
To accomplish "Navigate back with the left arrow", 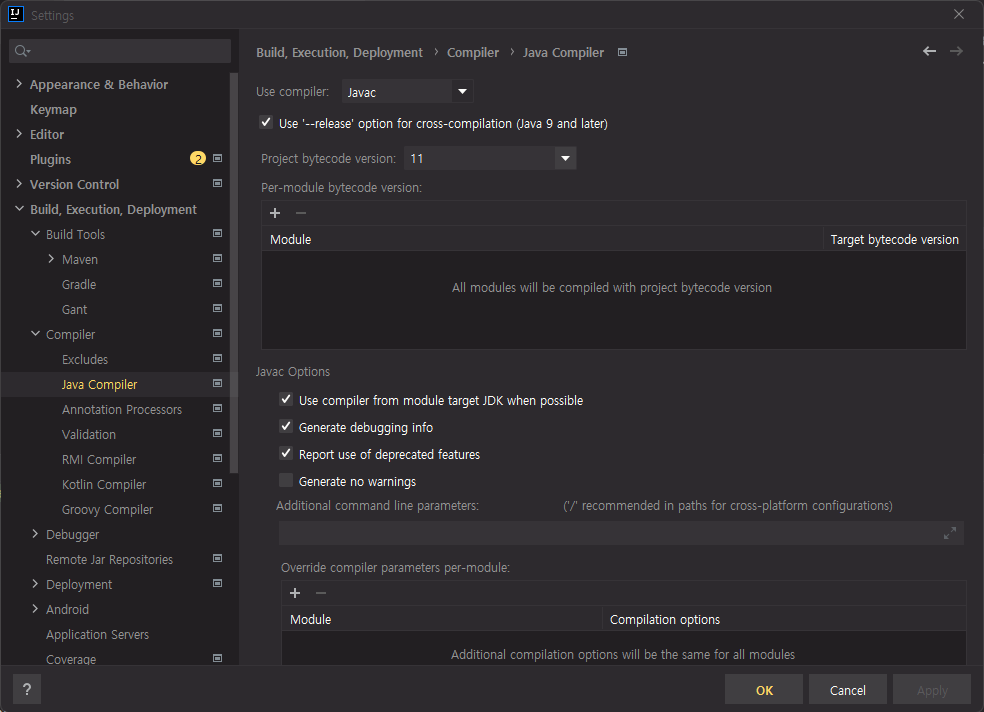I will tap(929, 51).
